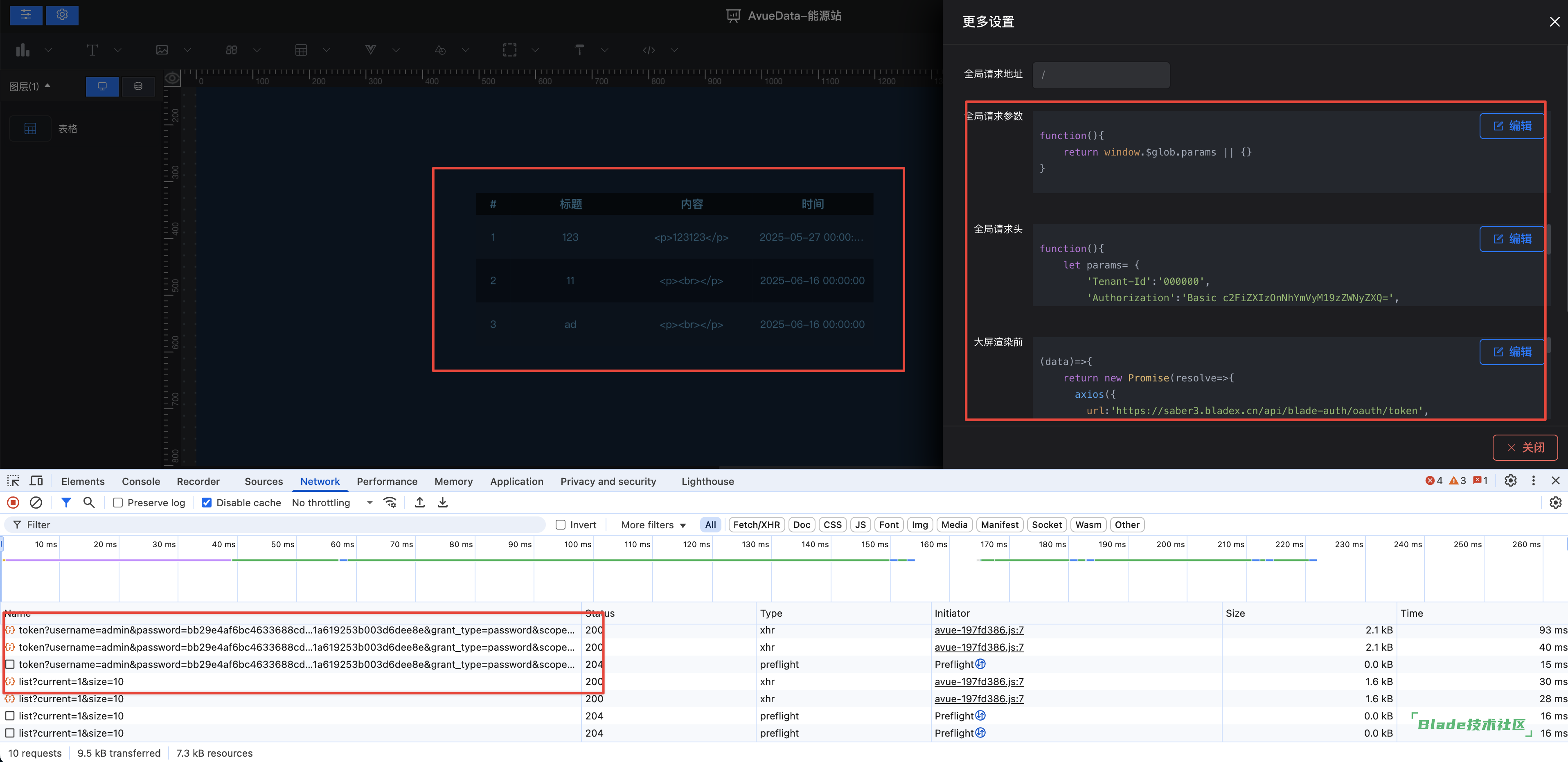The width and height of the screenshot is (1568, 762).
Task: Toggle the network filter funnel icon
Action: (66, 502)
